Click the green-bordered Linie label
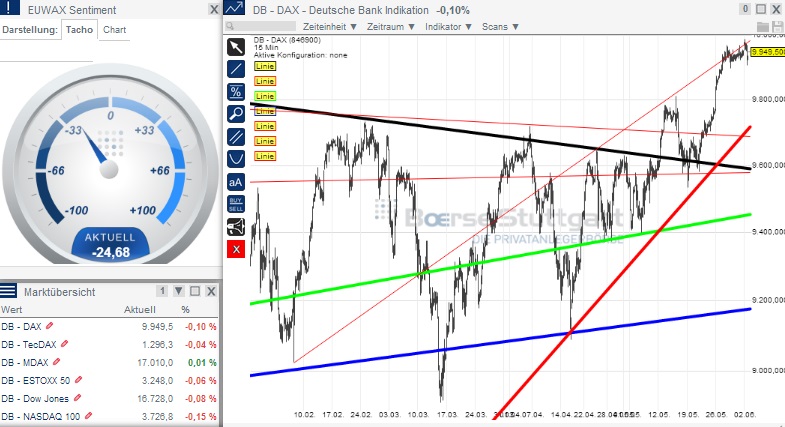This screenshot has height=427, width=785. pyautogui.click(x=265, y=96)
